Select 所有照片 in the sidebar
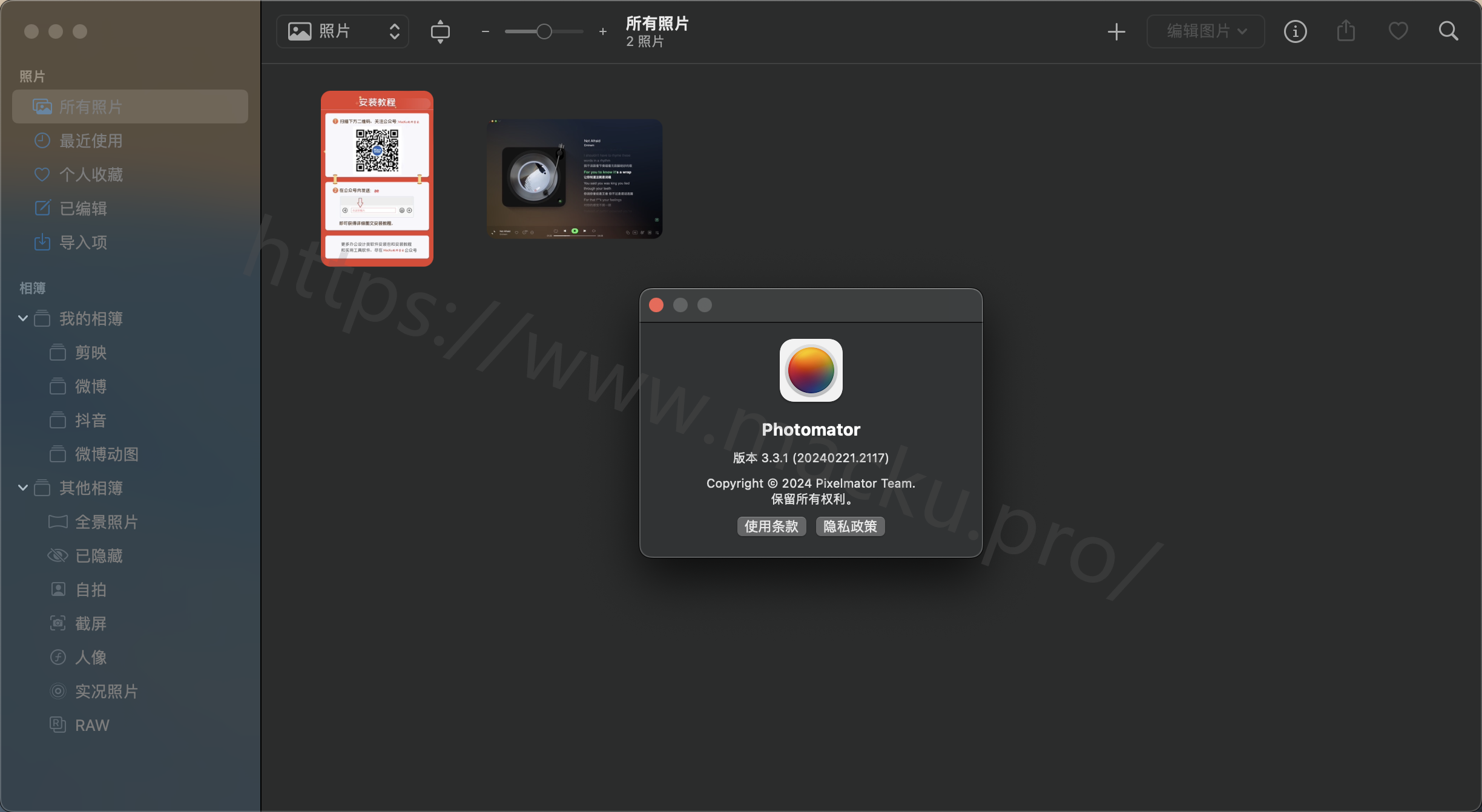Viewport: 1482px width, 812px height. tap(130, 107)
